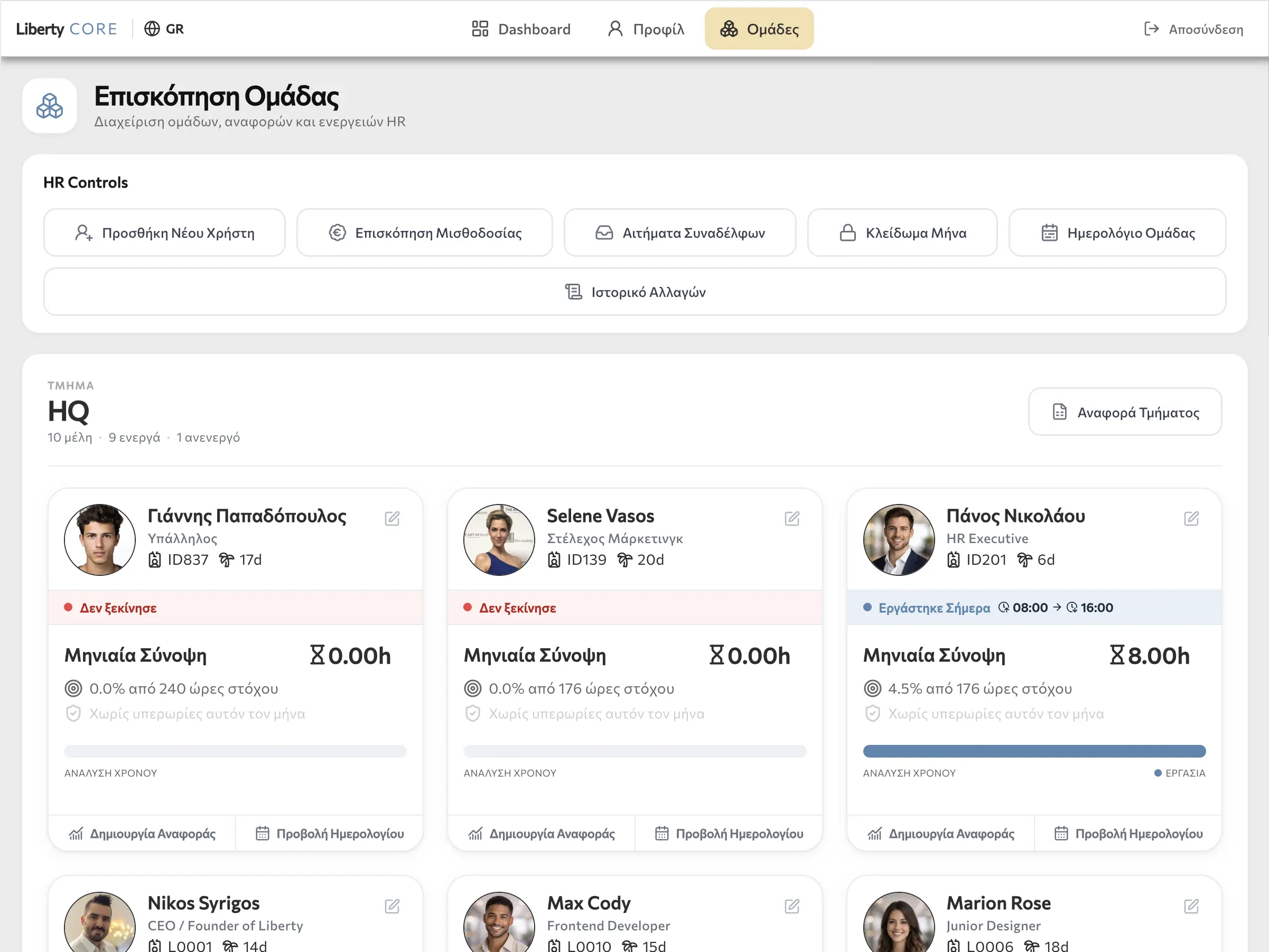Viewport: 1269px width, 952px height.
Task: Click the L0010 badge icon for Max Cody
Action: pos(554,945)
